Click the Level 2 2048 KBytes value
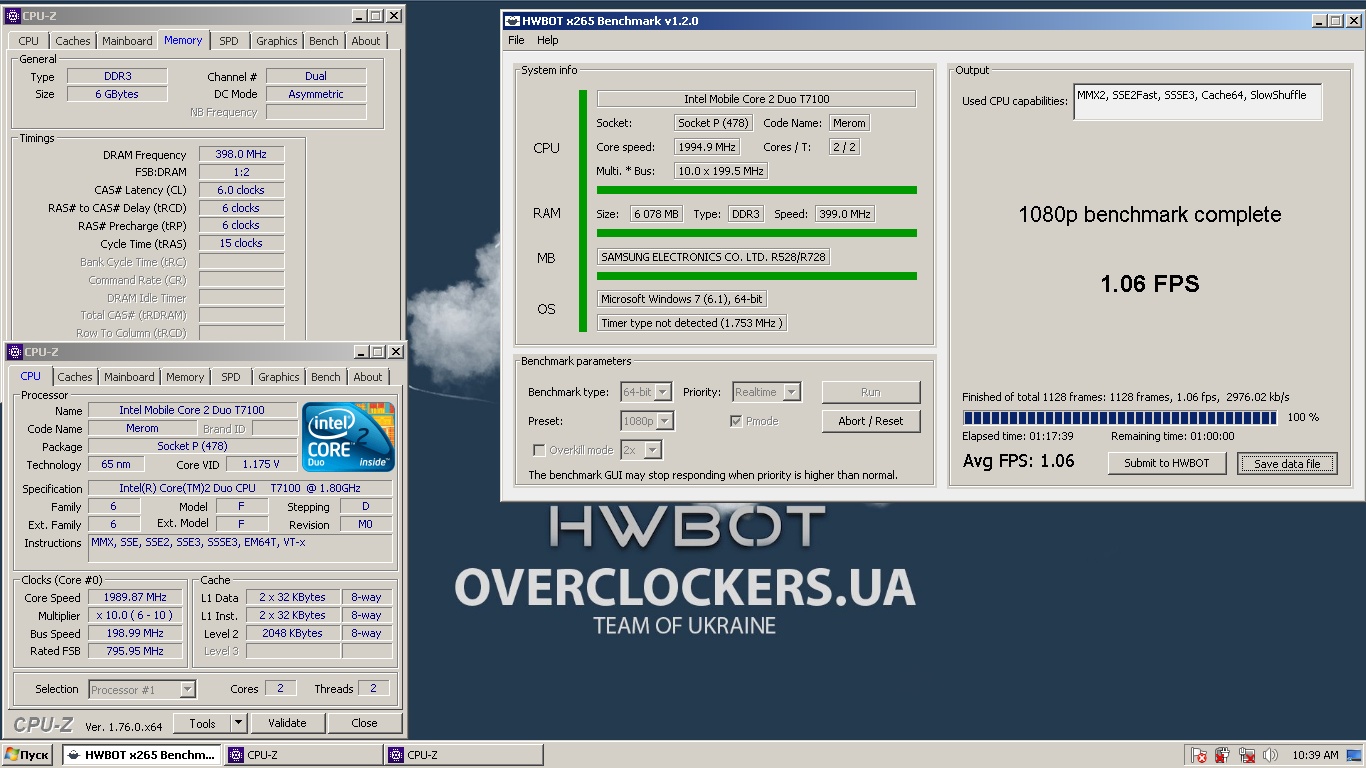This screenshot has height=768, width=1366. click(x=292, y=633)
